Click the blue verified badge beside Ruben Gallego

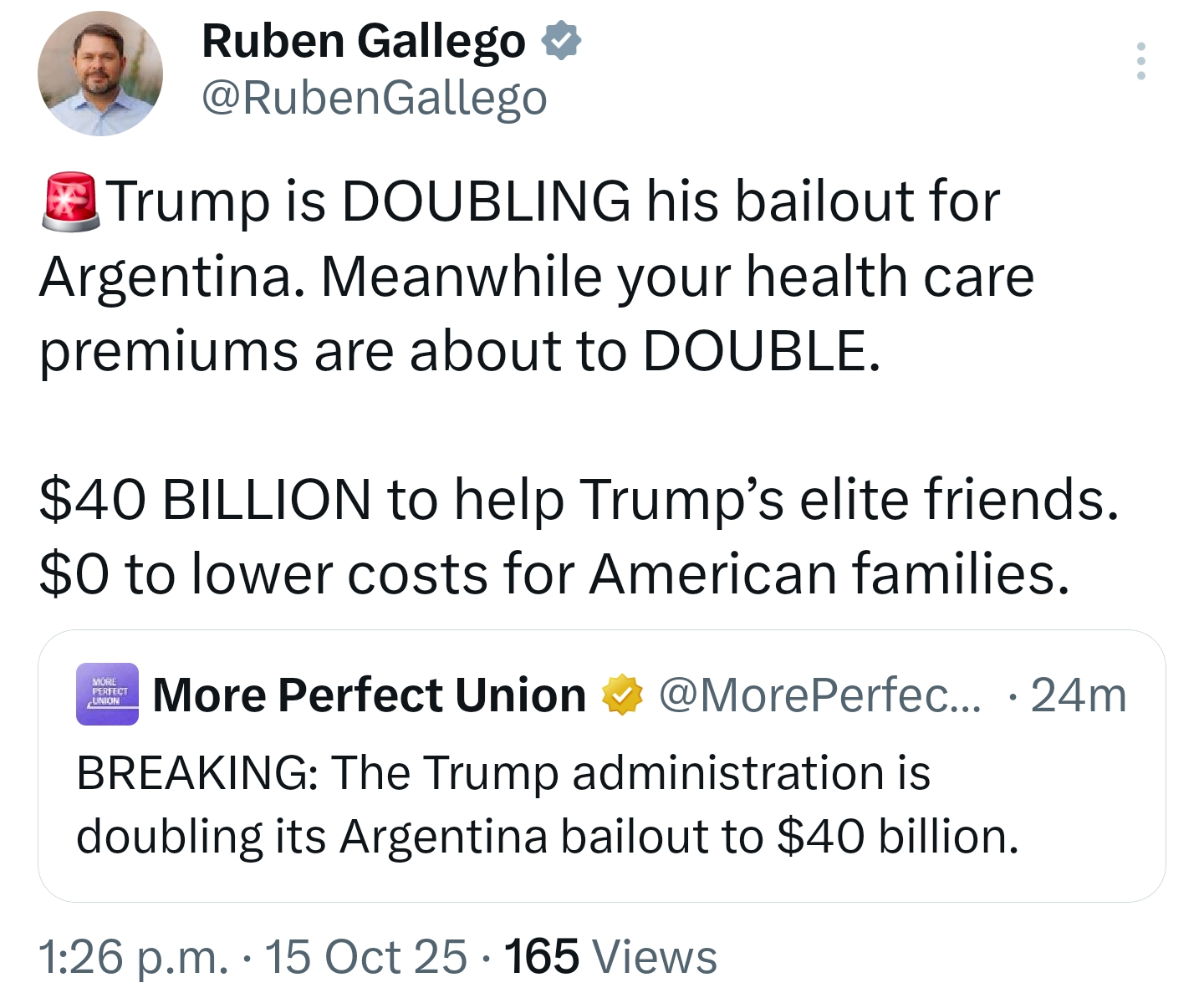point(561,41)
